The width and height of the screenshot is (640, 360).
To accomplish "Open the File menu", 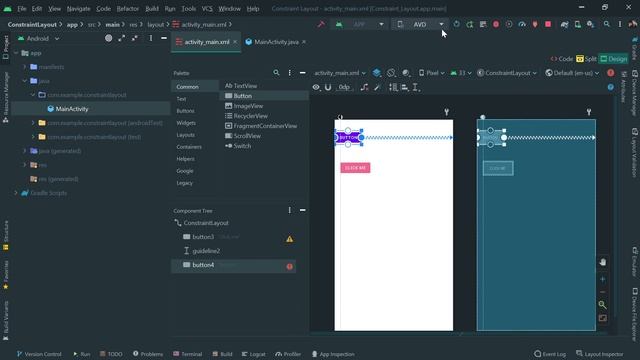I will (22, 9).
